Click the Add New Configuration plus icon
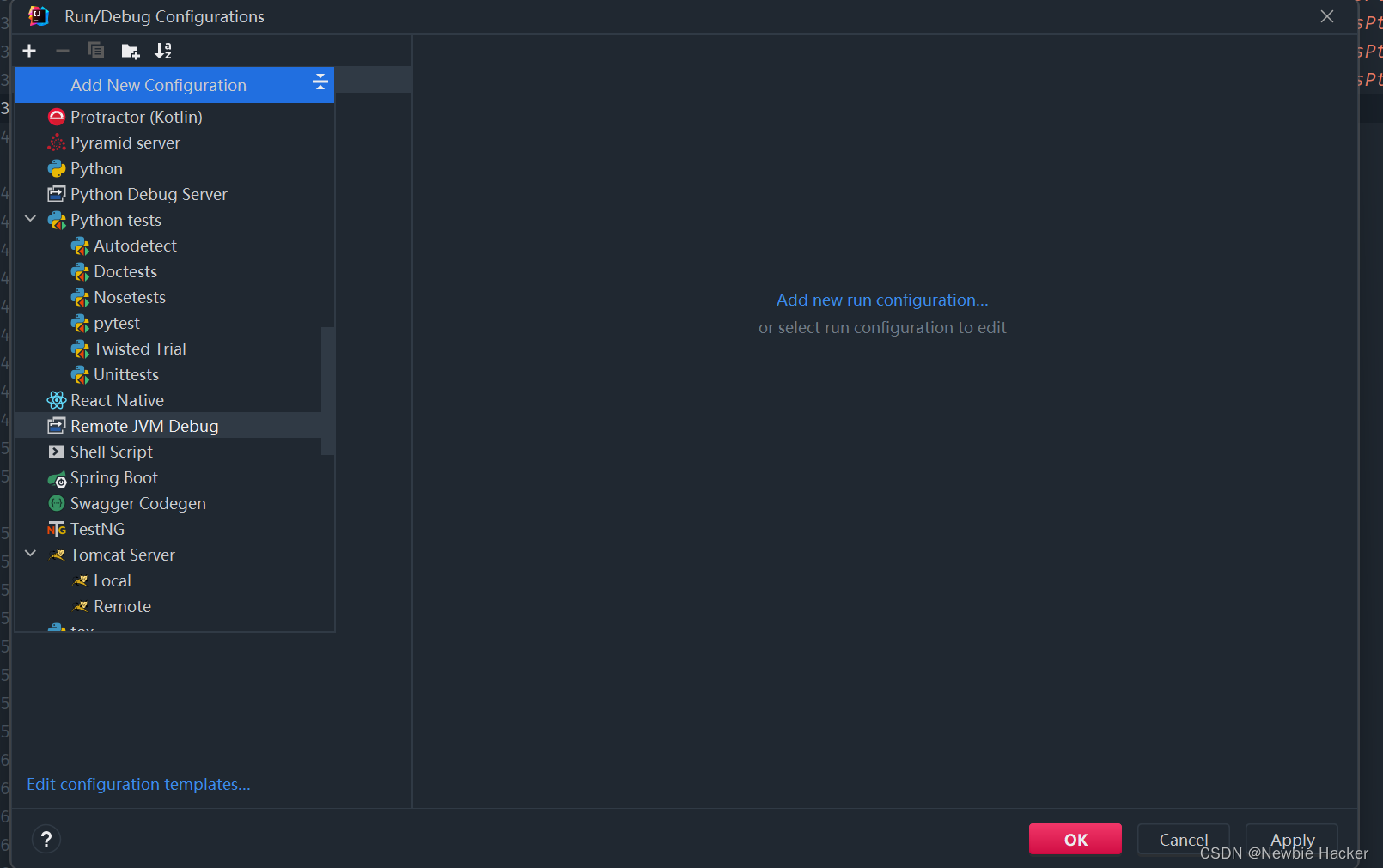This screenshot has width=1383, height=868. tap(29, 51)
